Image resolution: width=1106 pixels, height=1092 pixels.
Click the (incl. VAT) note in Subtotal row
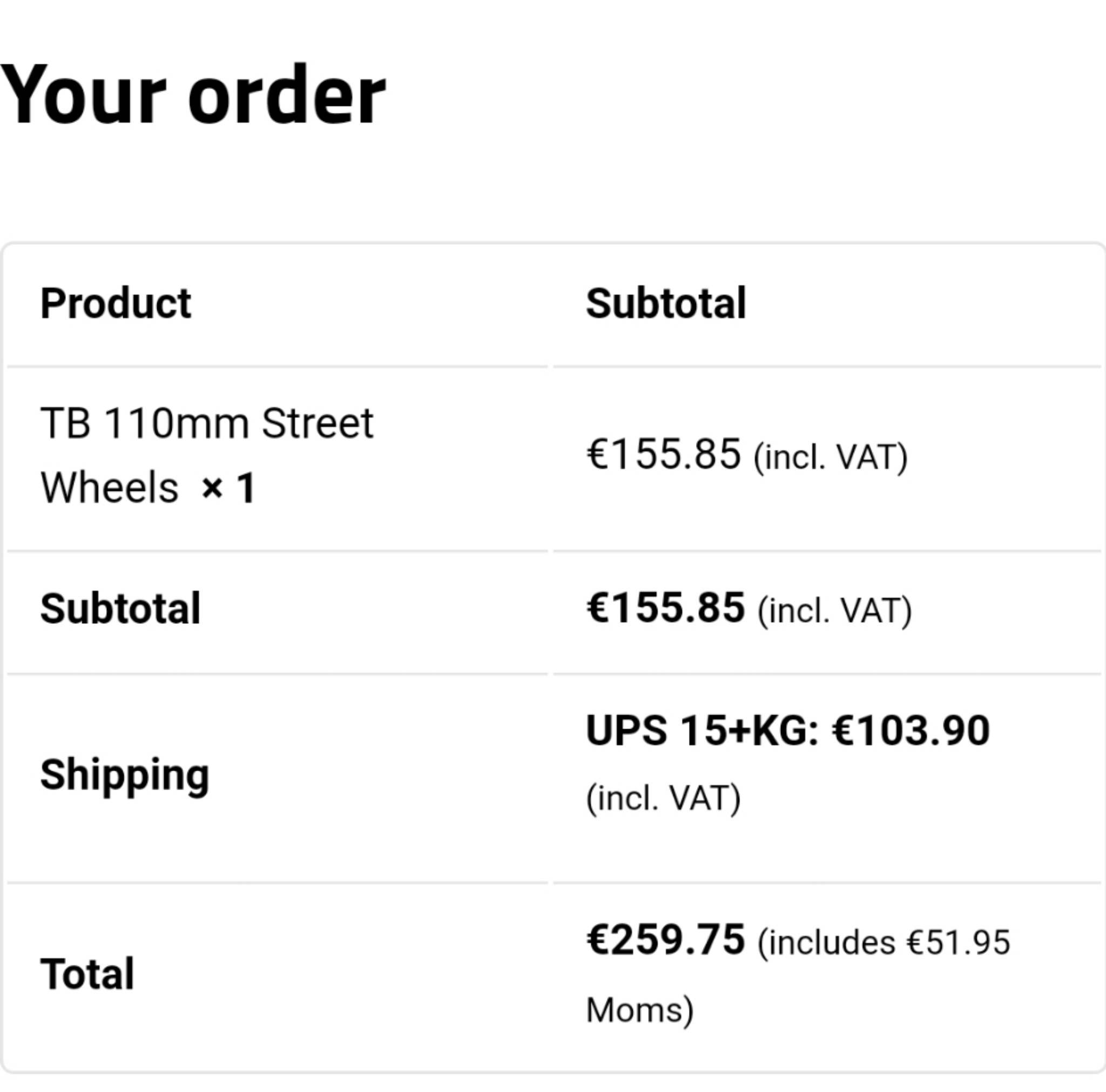pos(835,611)
